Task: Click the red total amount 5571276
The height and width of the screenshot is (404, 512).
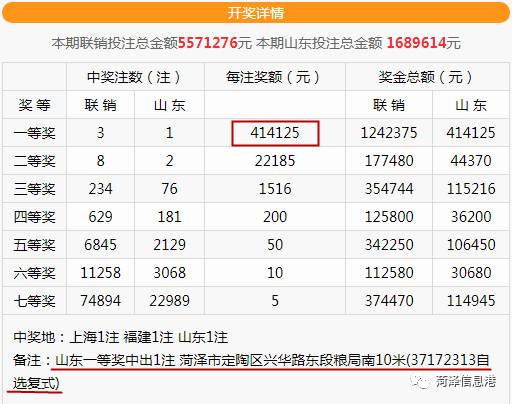Action: (x=208, y=43)
